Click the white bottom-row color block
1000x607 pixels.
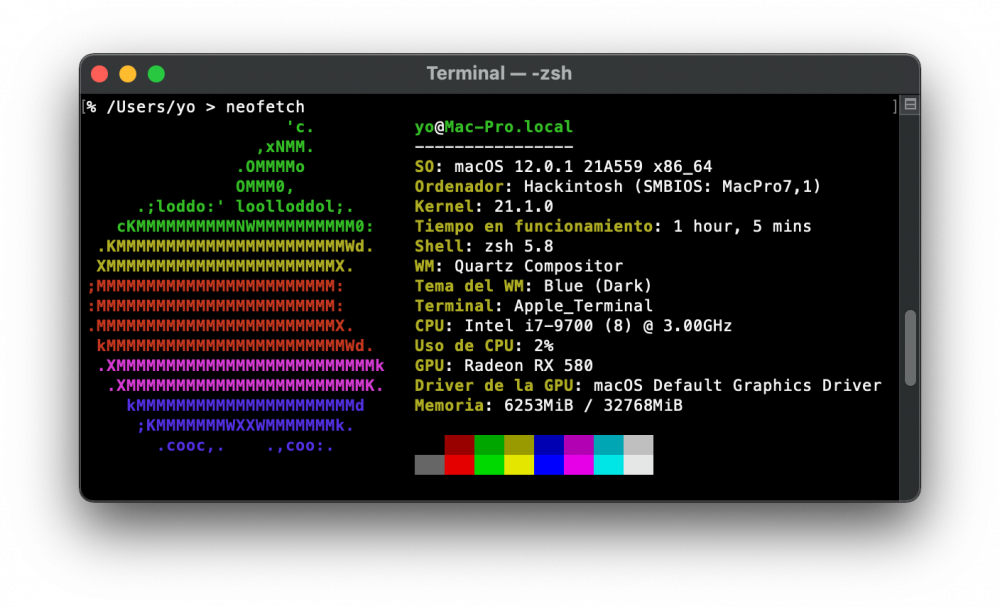(x=638, y=465)
